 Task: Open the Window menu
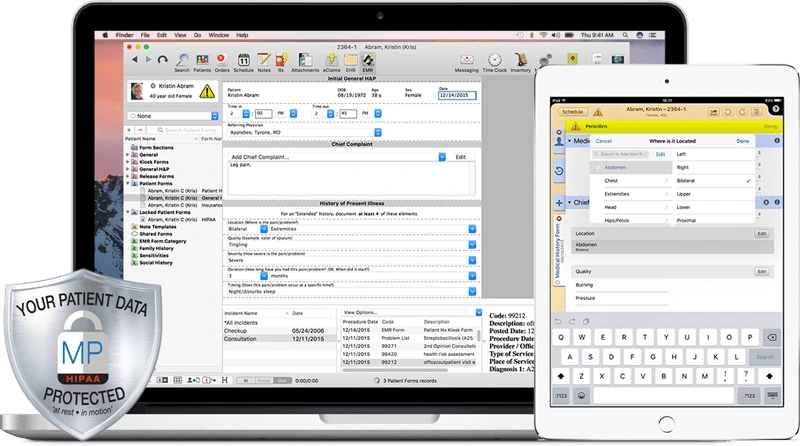click(218, 35)
